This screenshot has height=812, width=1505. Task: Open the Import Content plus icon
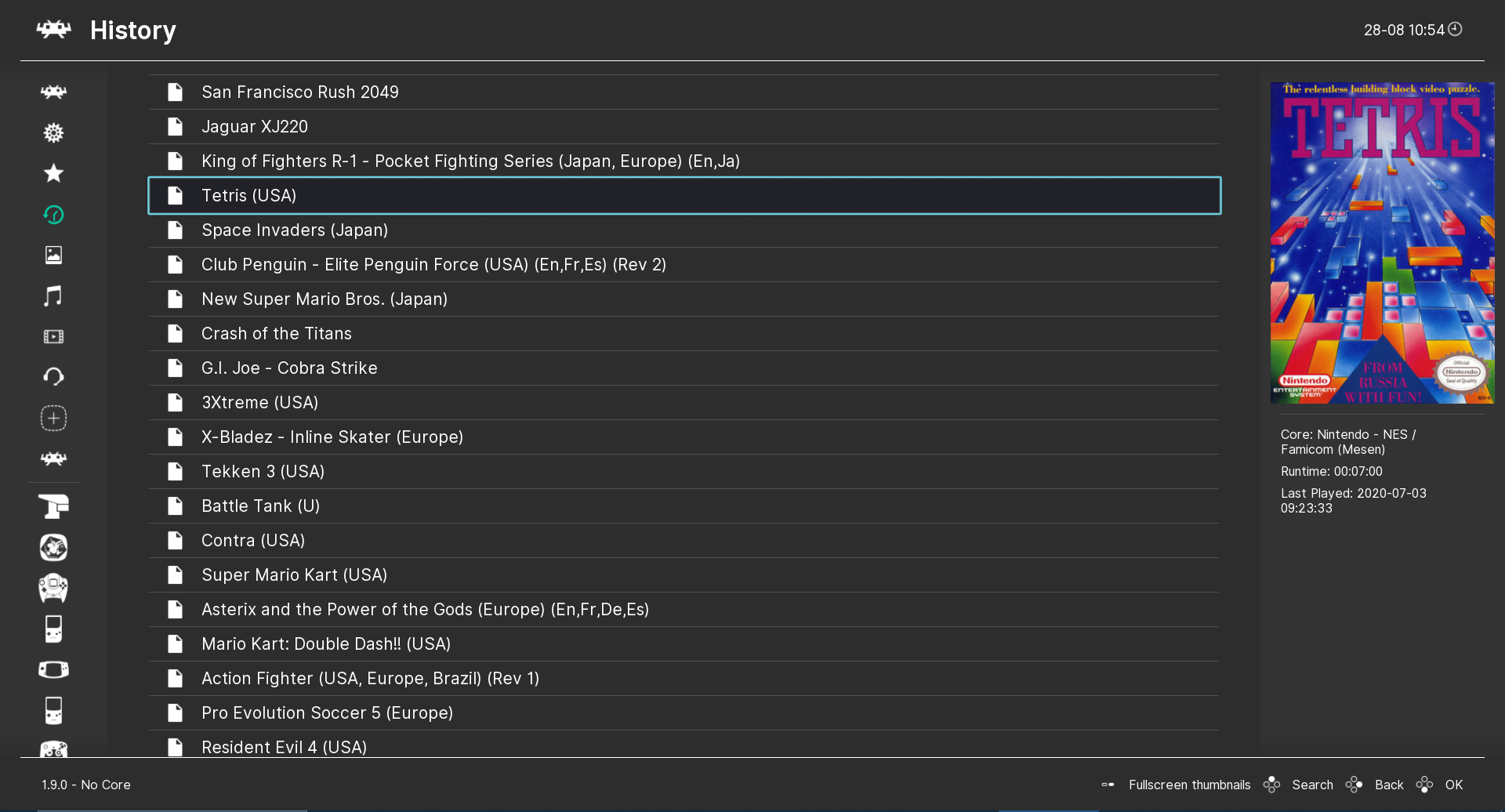(53, 418)
